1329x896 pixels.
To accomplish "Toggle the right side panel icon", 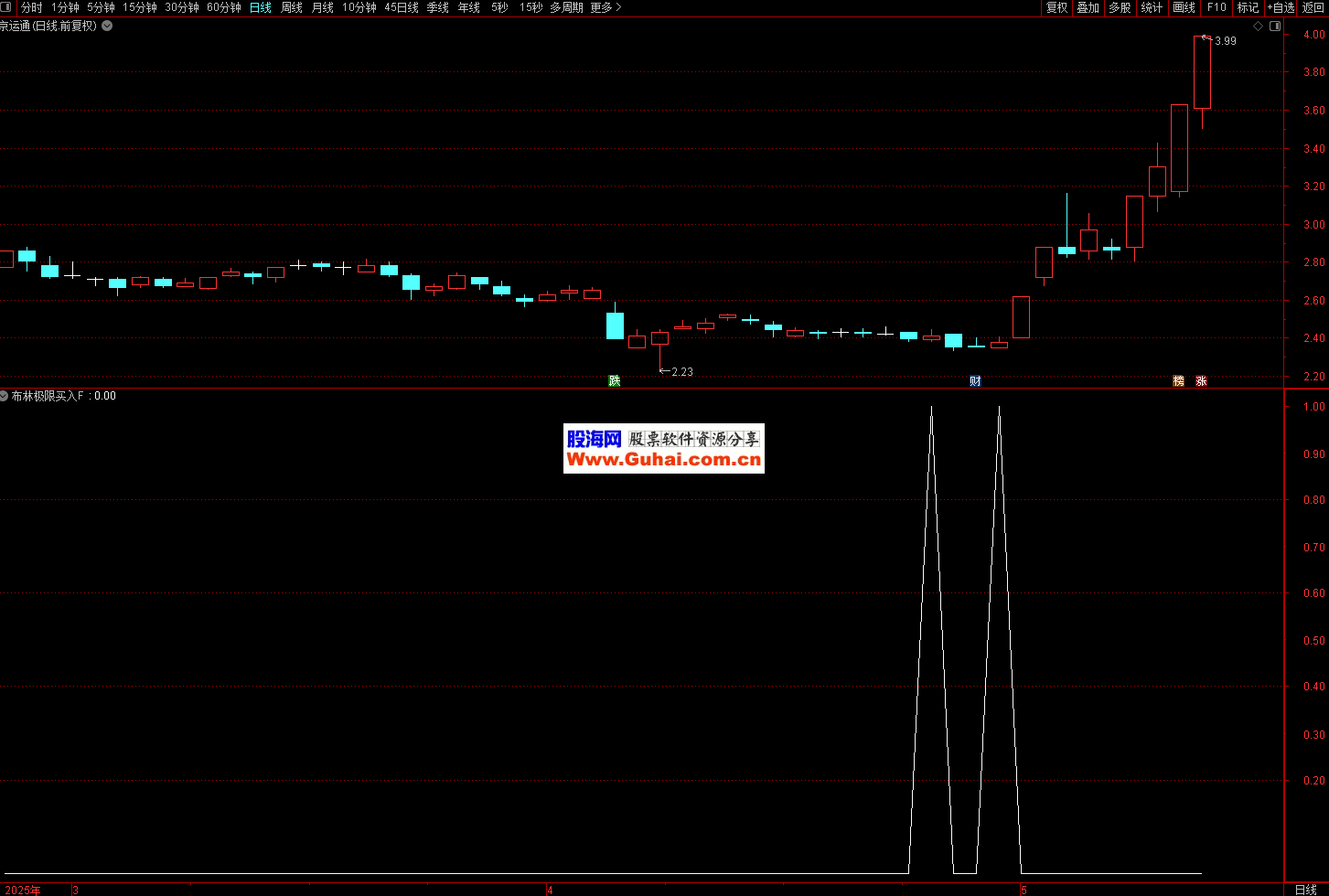I will pos(1275,27).
